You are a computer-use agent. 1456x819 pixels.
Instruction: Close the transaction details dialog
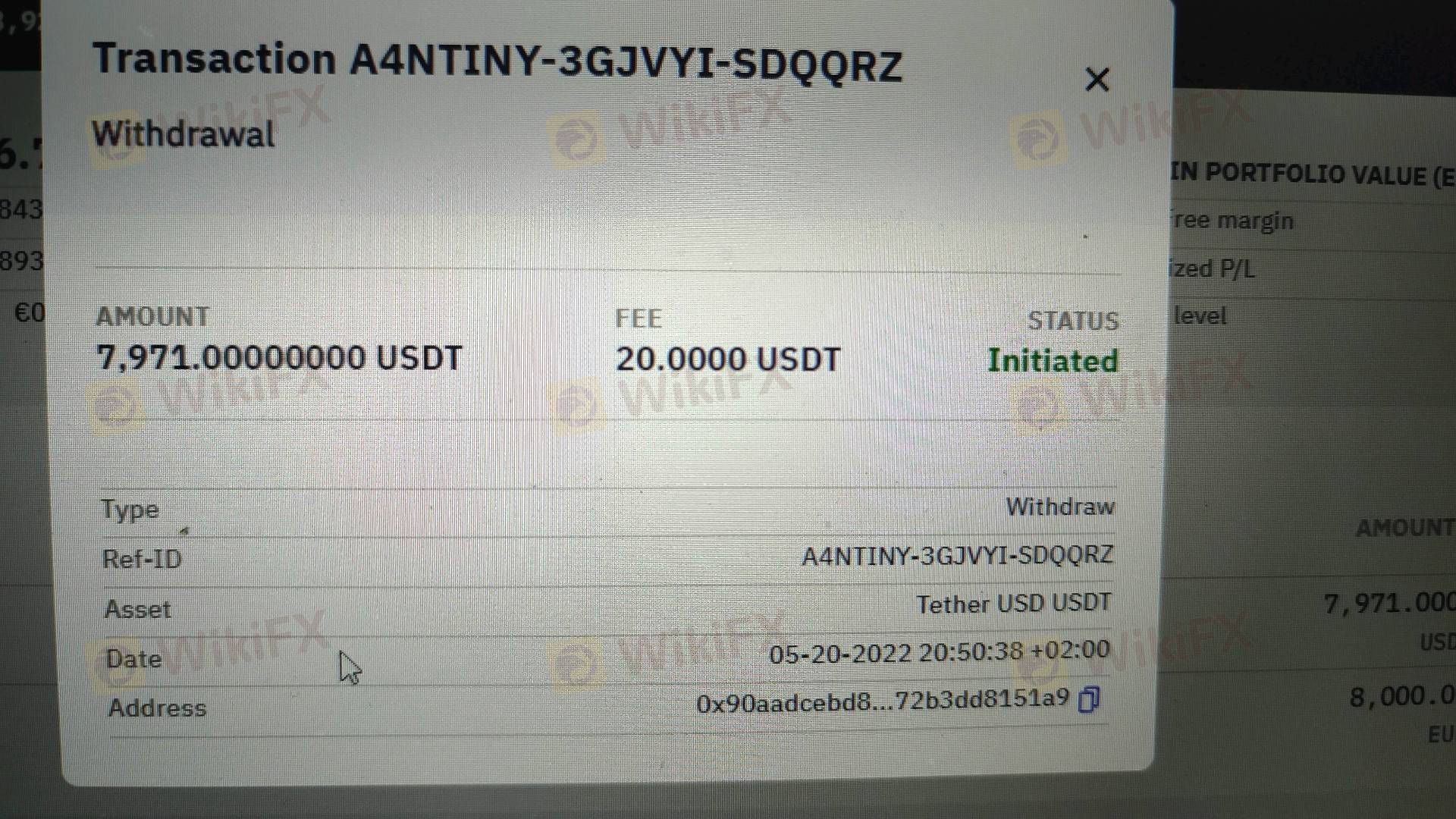pos(1097,79)
